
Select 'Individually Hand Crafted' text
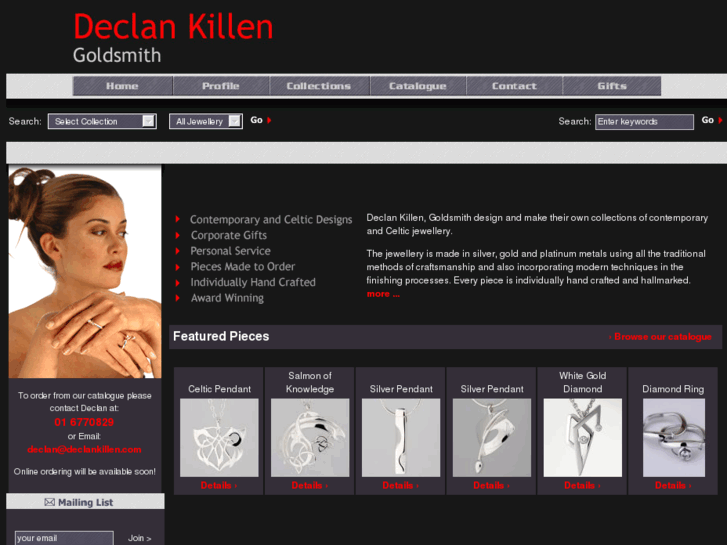253,282
